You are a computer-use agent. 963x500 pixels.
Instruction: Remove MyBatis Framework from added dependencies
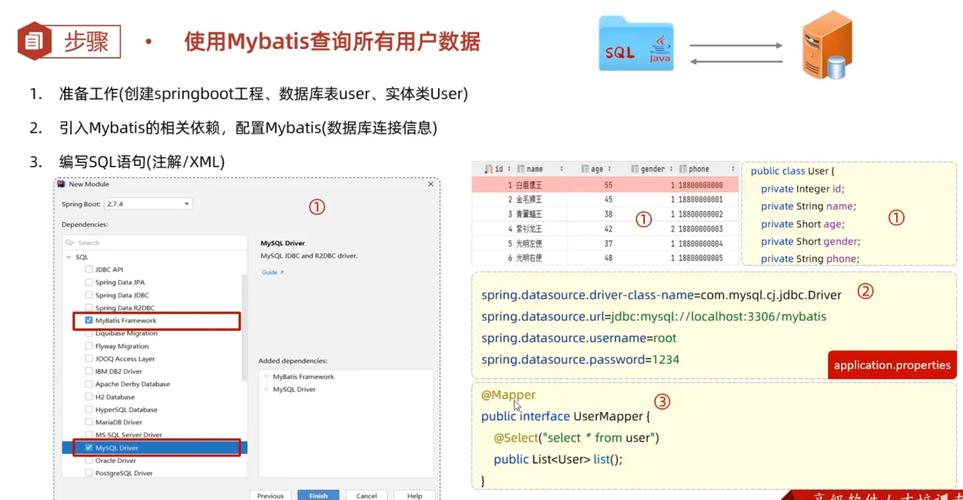click(x=267, y=377)
